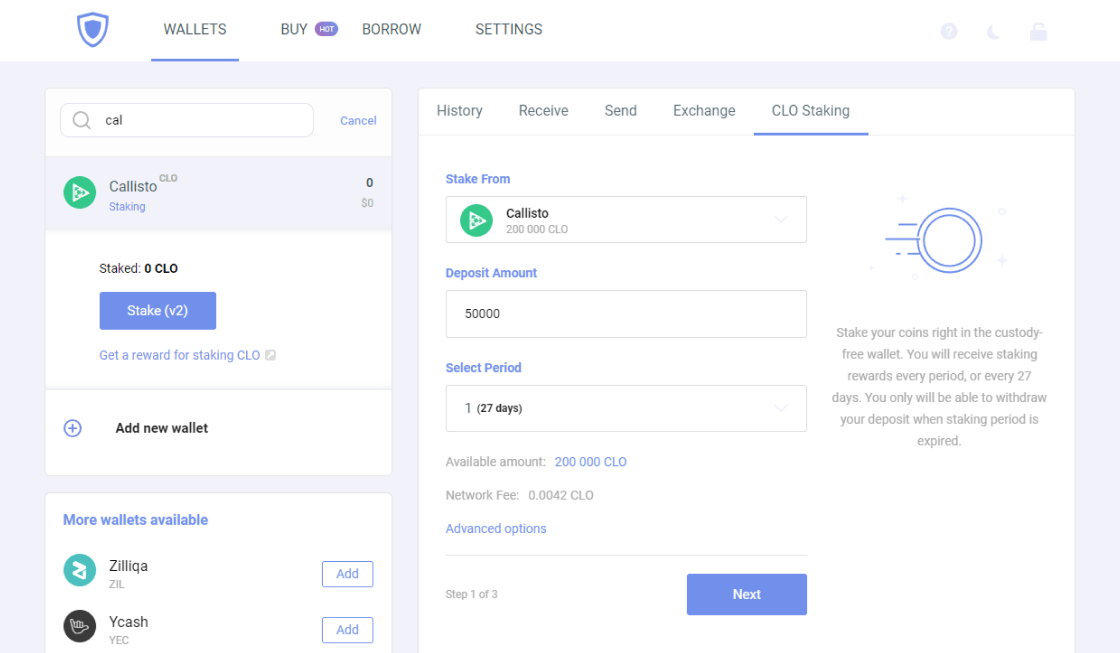Viewport: 1120px width, 653px height.
Task: Add the Ycash wallet
Action: pos(347,629)
